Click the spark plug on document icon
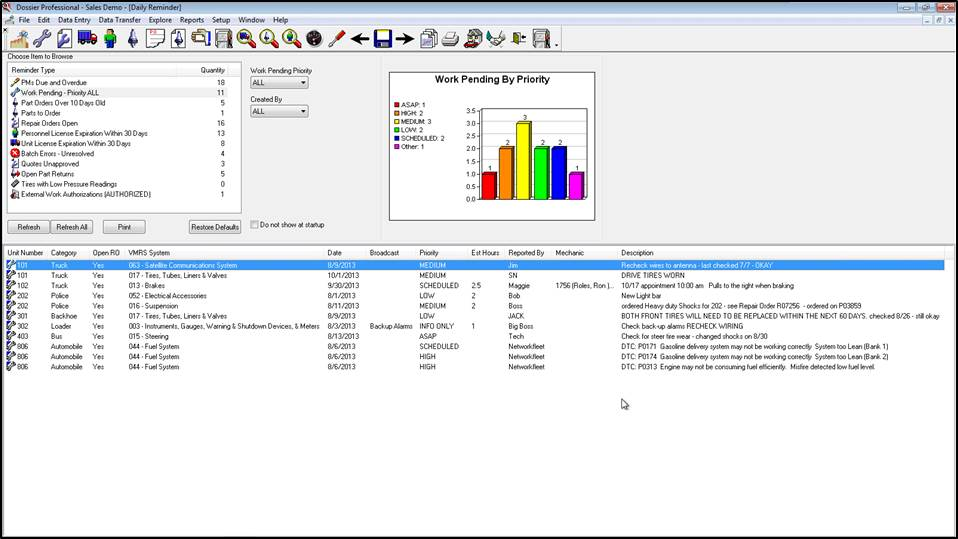The image size is (958, 539). pos(178,38)
